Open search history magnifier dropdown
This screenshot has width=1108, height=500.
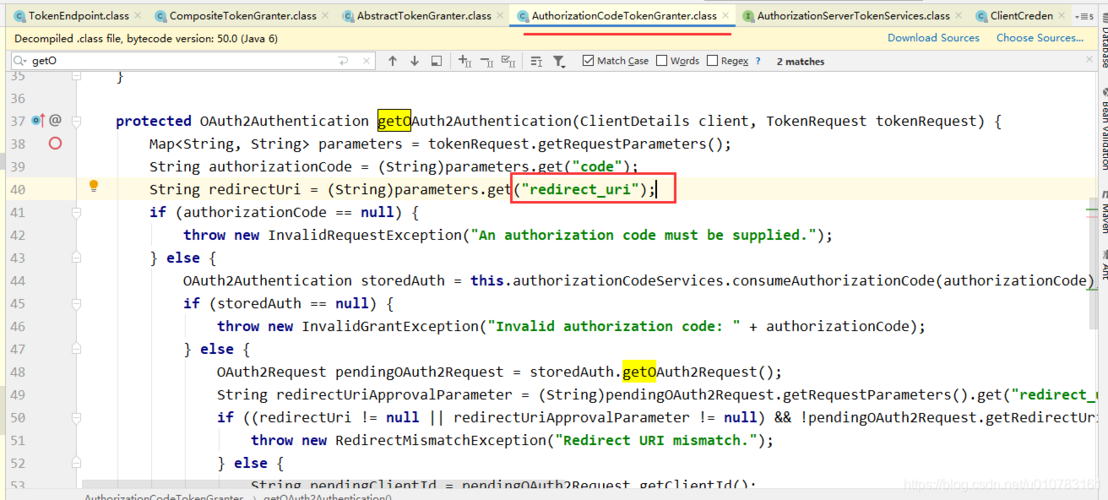click(x=22, y=61)
